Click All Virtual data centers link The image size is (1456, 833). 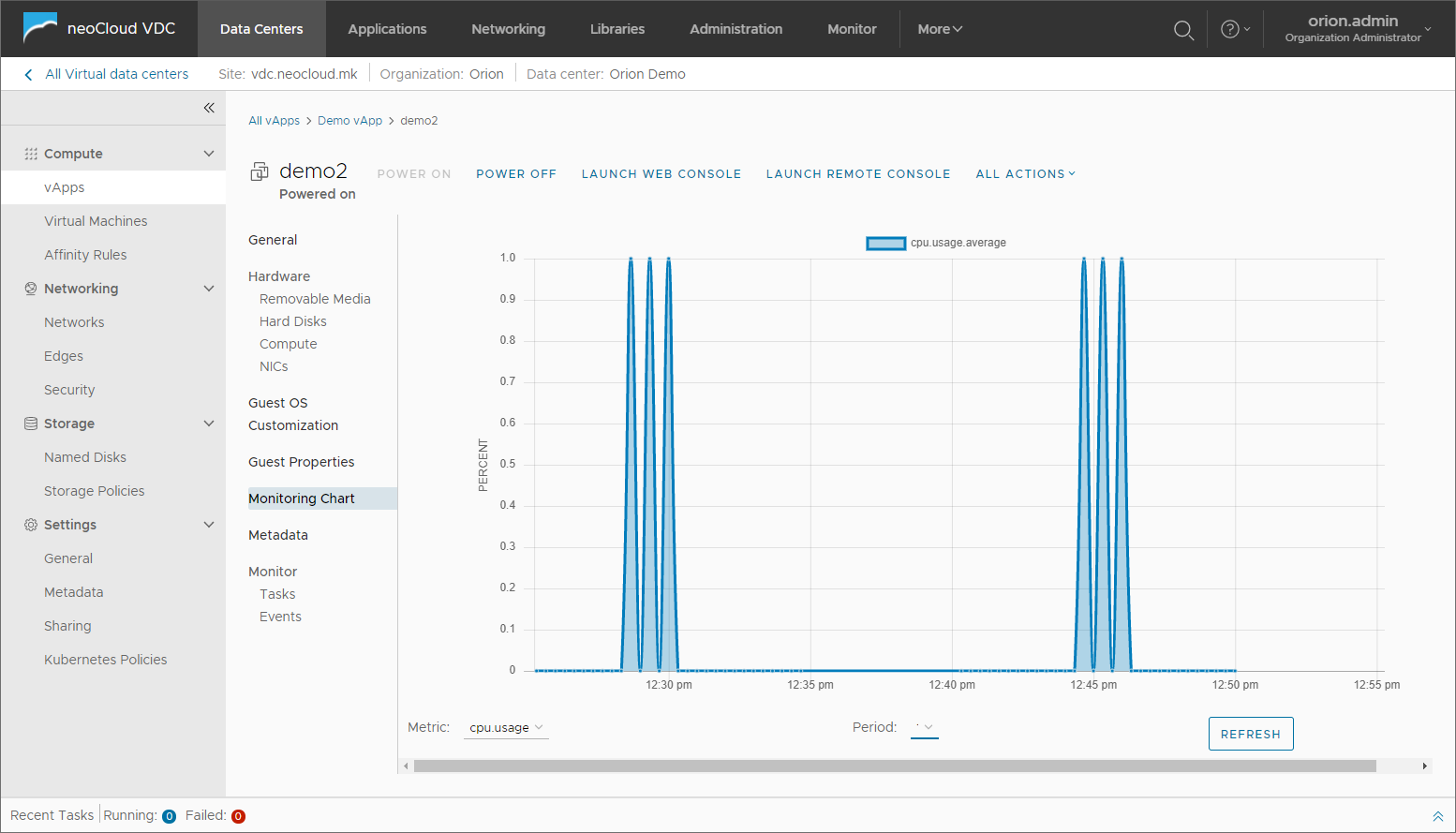[117, 74]
